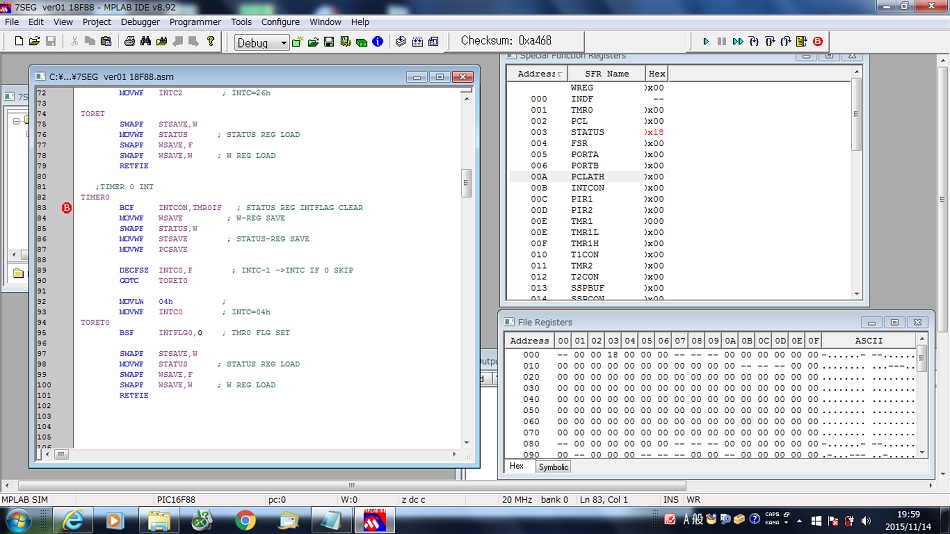This screenshot has width=950, height=534.
Task: Click the TIMER0 label on line 82
Action: [95, 197]
